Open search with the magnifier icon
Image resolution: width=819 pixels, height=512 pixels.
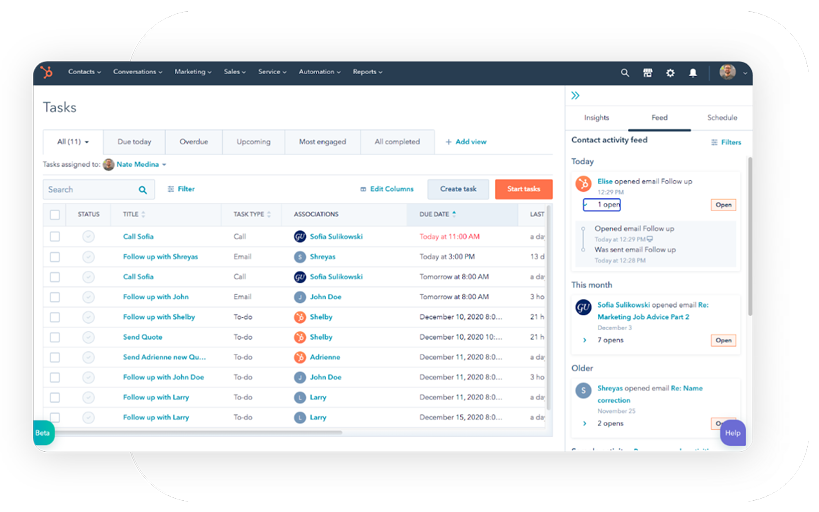(x=625, y=73)
